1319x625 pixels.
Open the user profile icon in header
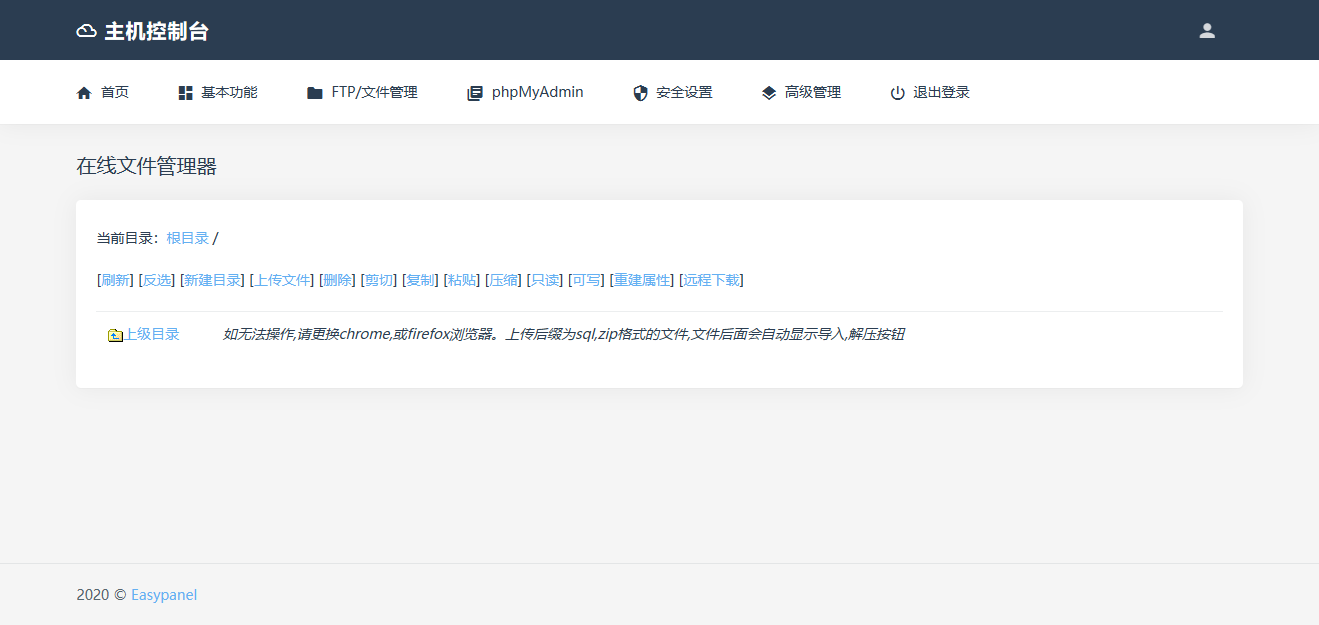(1207, 31)
